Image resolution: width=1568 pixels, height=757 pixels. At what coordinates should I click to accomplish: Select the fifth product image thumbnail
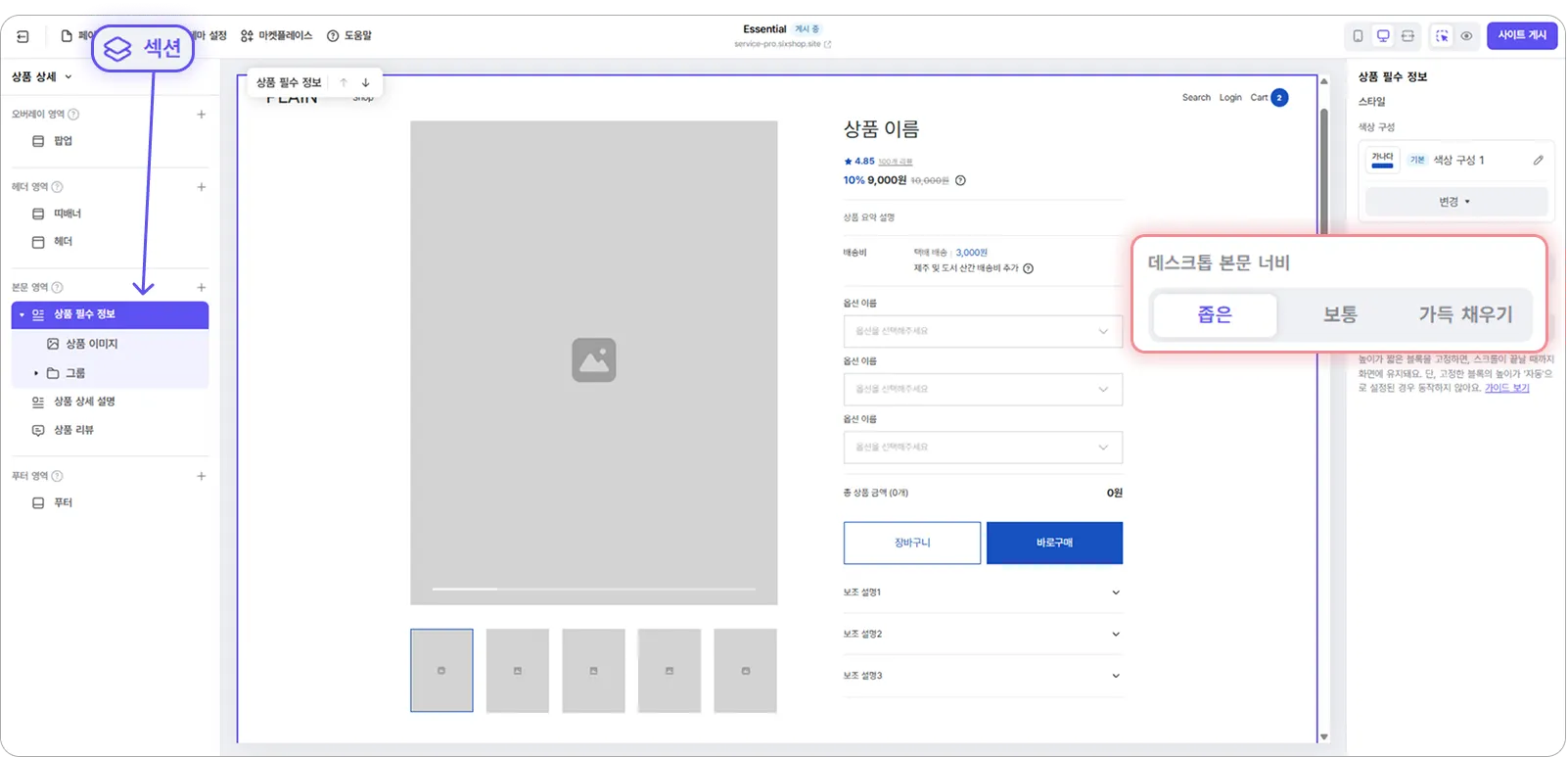pyautogui.click(x=746, y=671)
